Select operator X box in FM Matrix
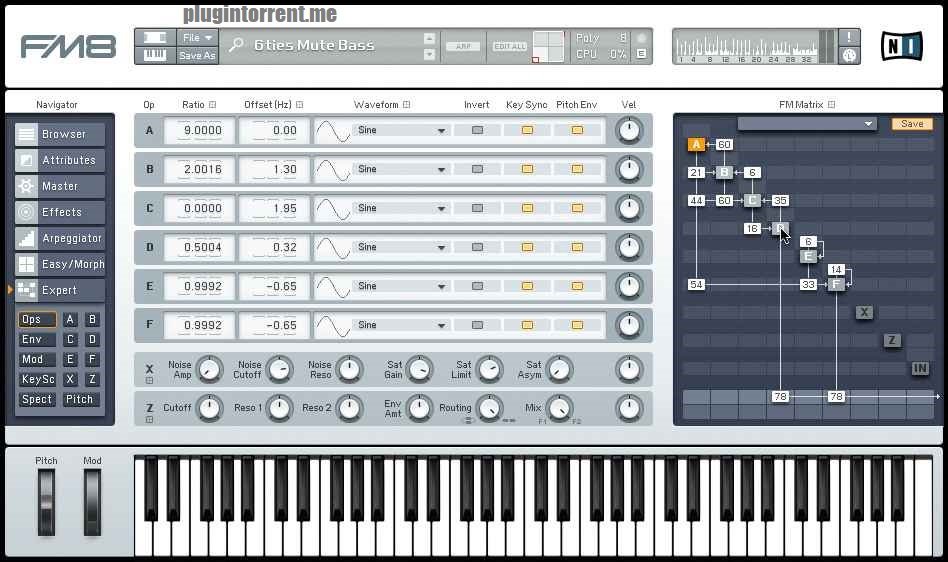The height and width of the screenshot is (562, 948). click(864, 312)
